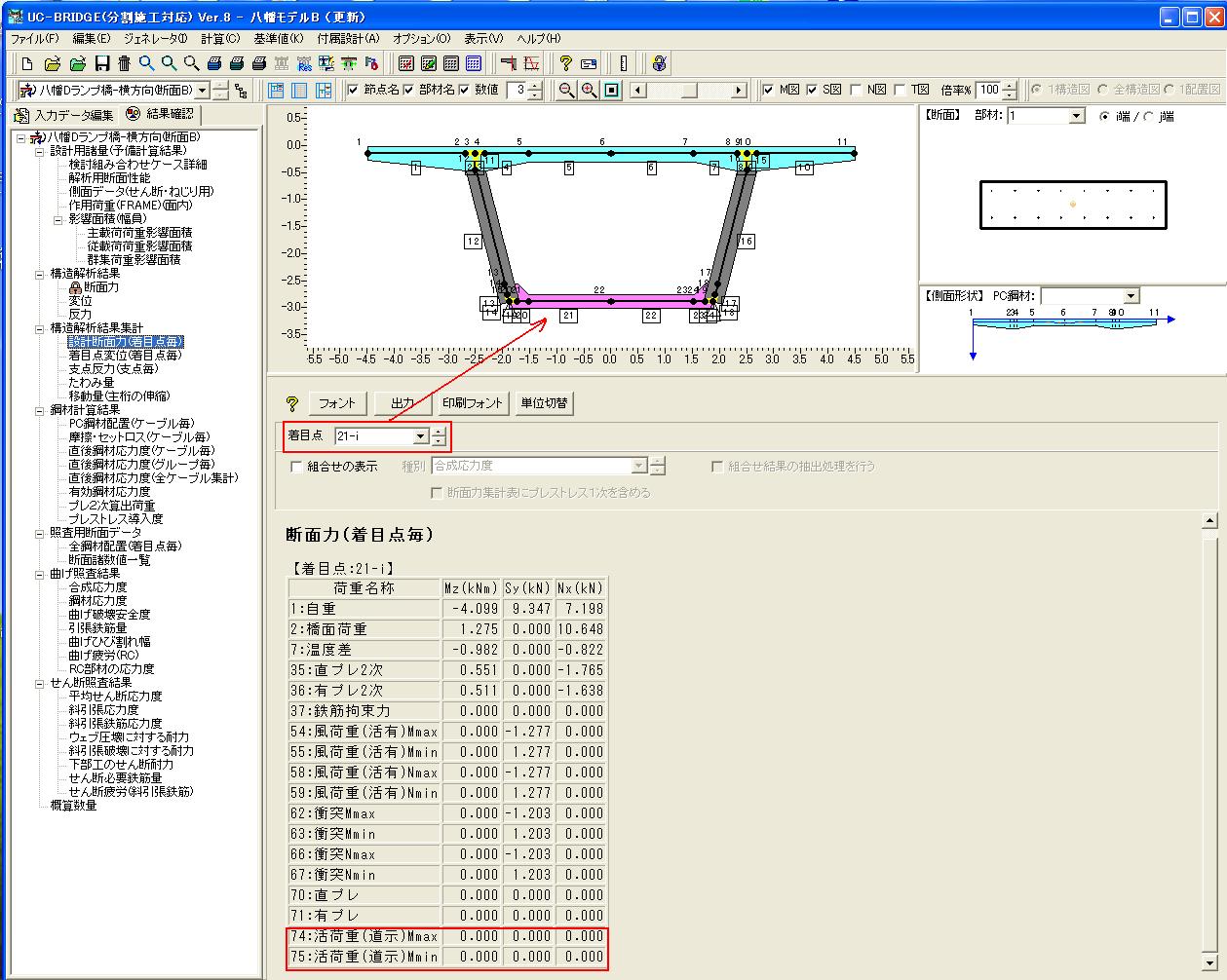Click the third blue window layout icon
1227x980 pixels.
click(325, 91)
